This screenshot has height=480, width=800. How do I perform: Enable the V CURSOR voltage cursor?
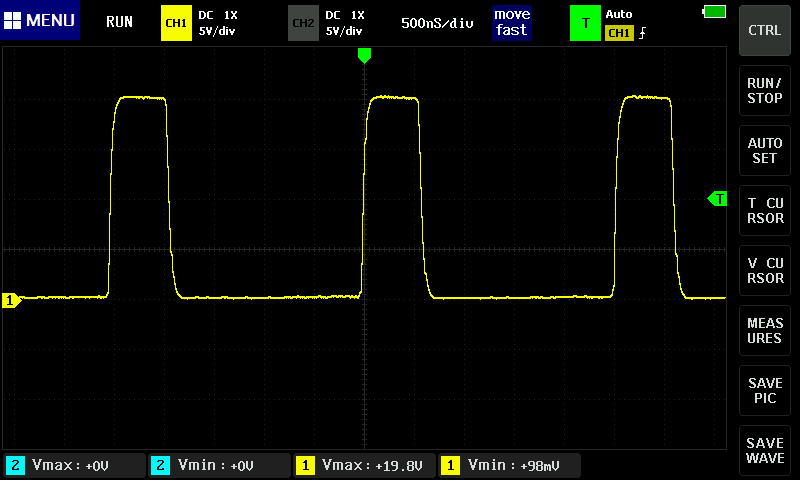[x=765, y=270]
